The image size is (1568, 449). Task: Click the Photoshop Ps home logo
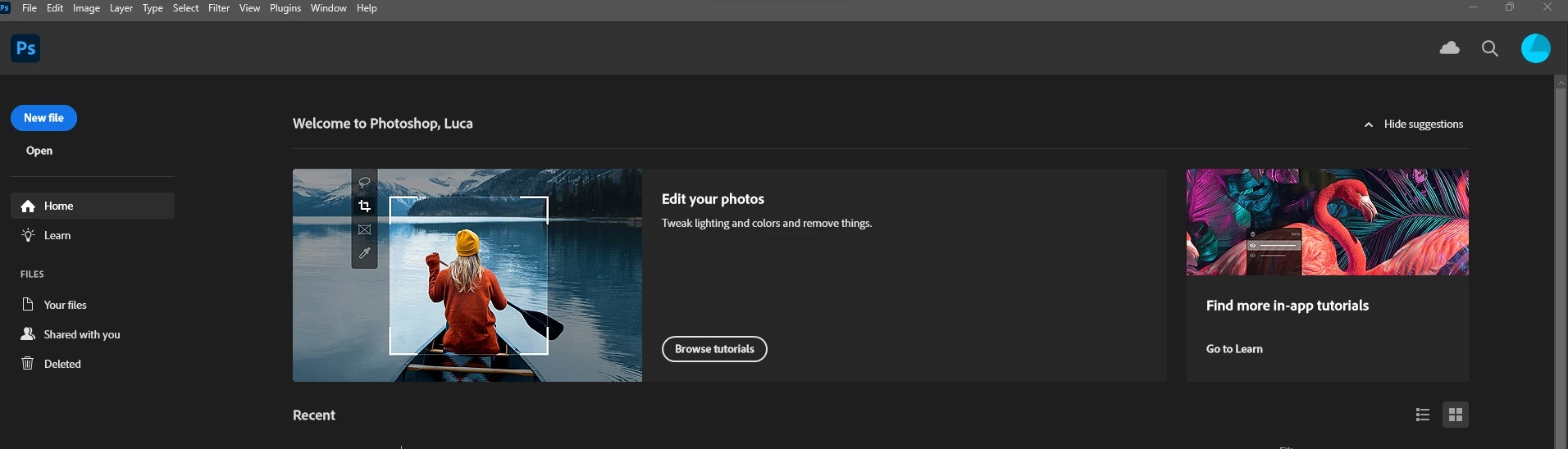point(25,48)
